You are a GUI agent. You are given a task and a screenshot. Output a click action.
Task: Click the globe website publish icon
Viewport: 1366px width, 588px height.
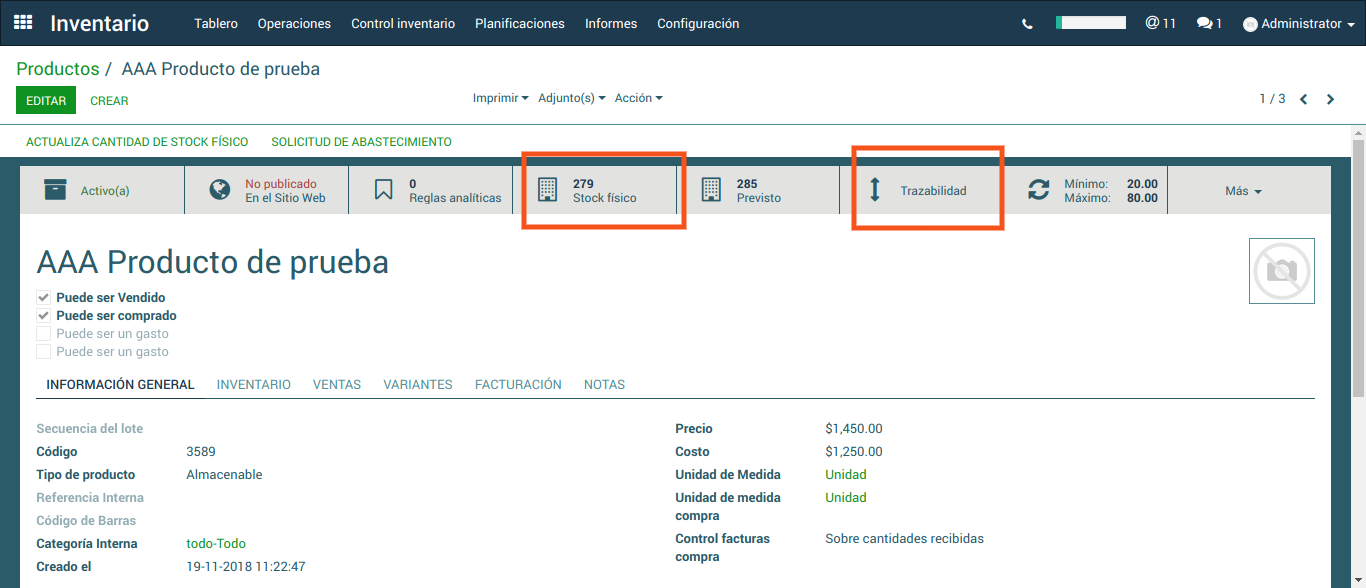click(x=220, y=190)
